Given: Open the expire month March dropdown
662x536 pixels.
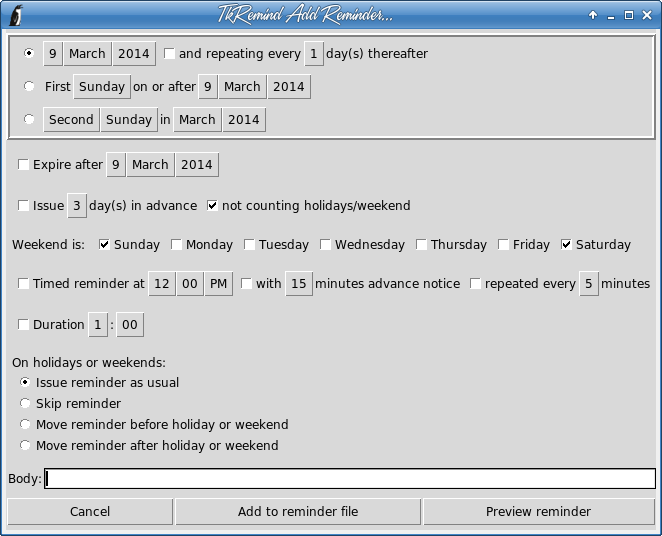Looking at the screenshot, I should [150, 165].
